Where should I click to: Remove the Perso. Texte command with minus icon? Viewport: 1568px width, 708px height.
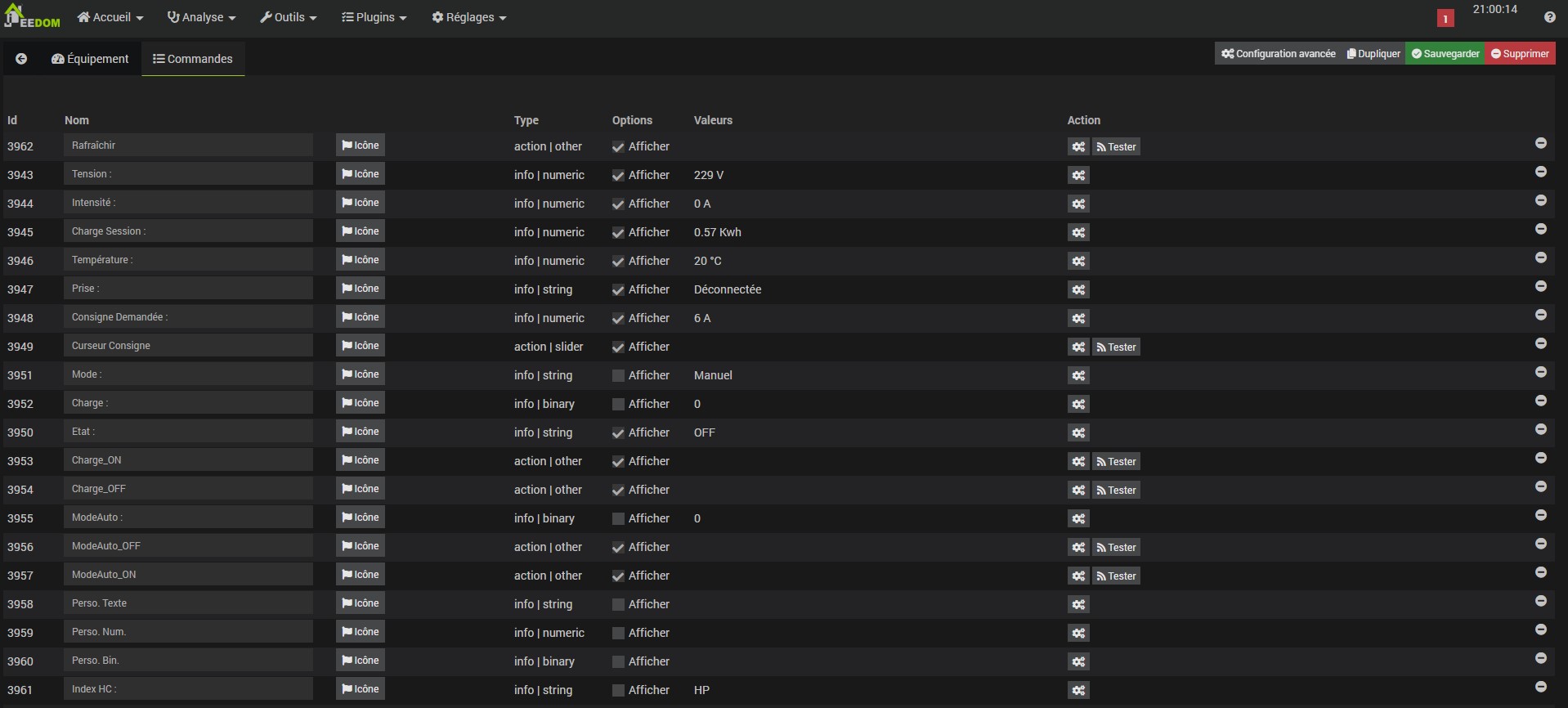coord(1540,601)
